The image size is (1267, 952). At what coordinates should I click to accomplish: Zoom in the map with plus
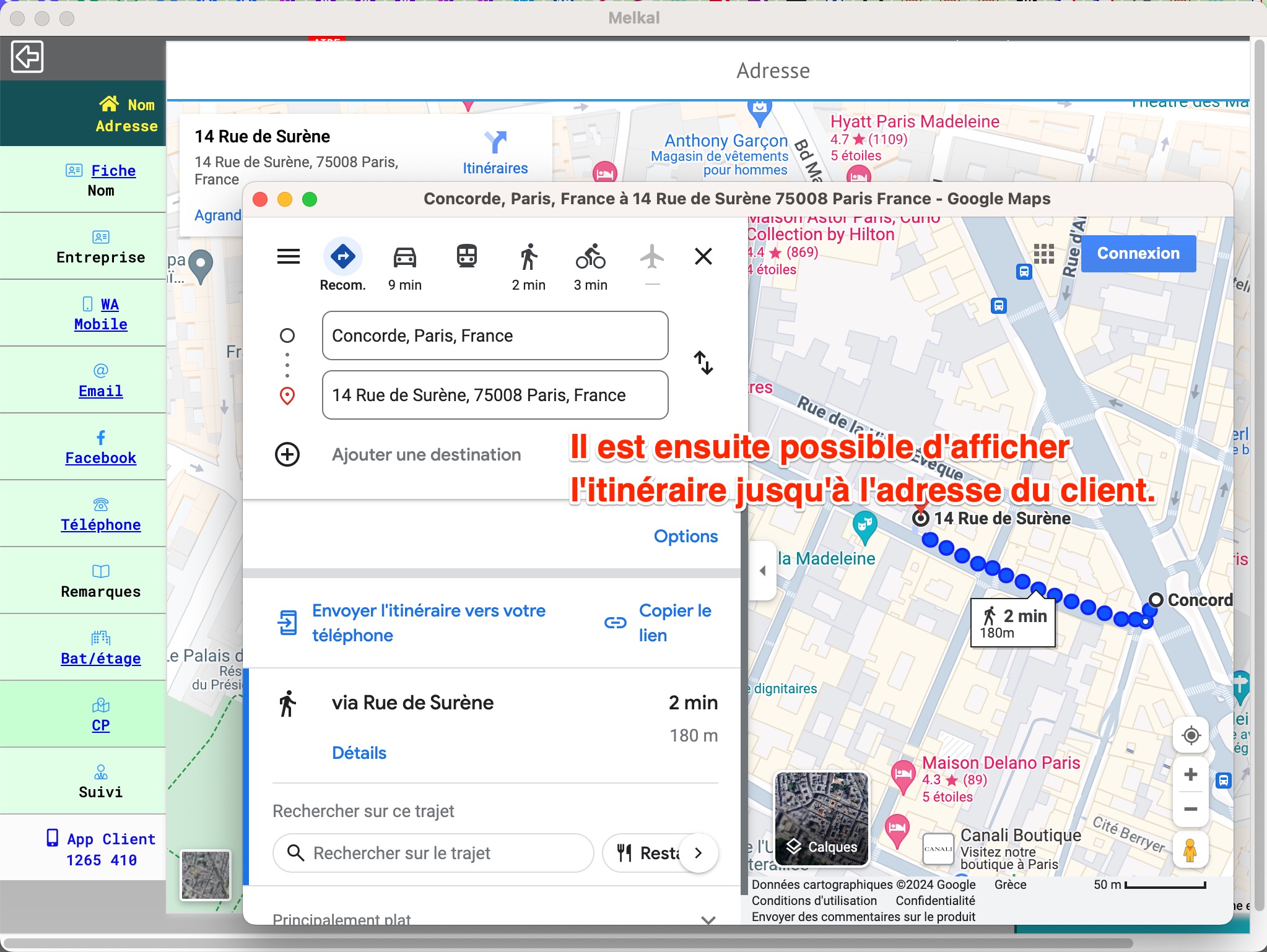pyautogui.click(x=1190, y=775)
